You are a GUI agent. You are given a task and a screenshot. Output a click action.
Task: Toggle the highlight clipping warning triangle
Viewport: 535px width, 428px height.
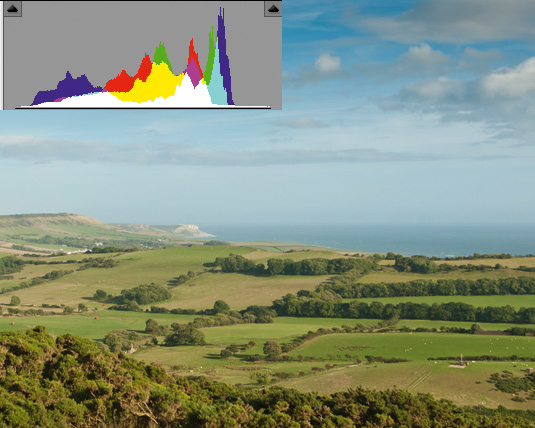pos(273,9)
